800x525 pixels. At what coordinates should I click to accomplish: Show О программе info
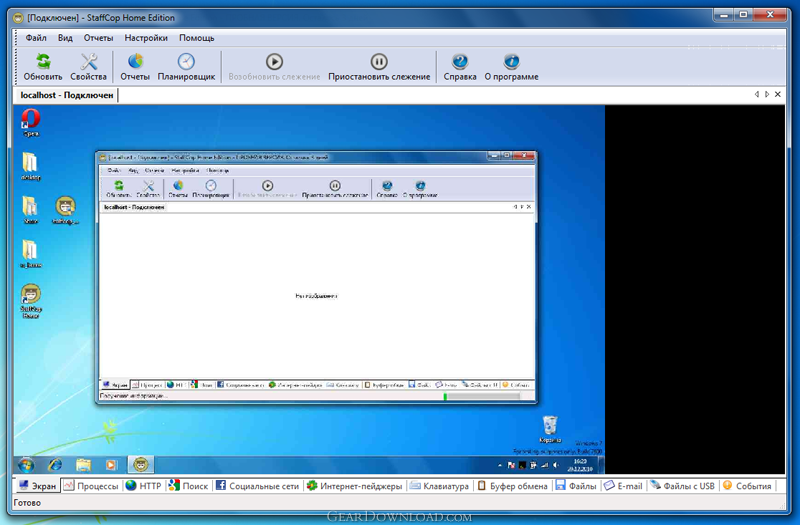[x=511, y=67]
